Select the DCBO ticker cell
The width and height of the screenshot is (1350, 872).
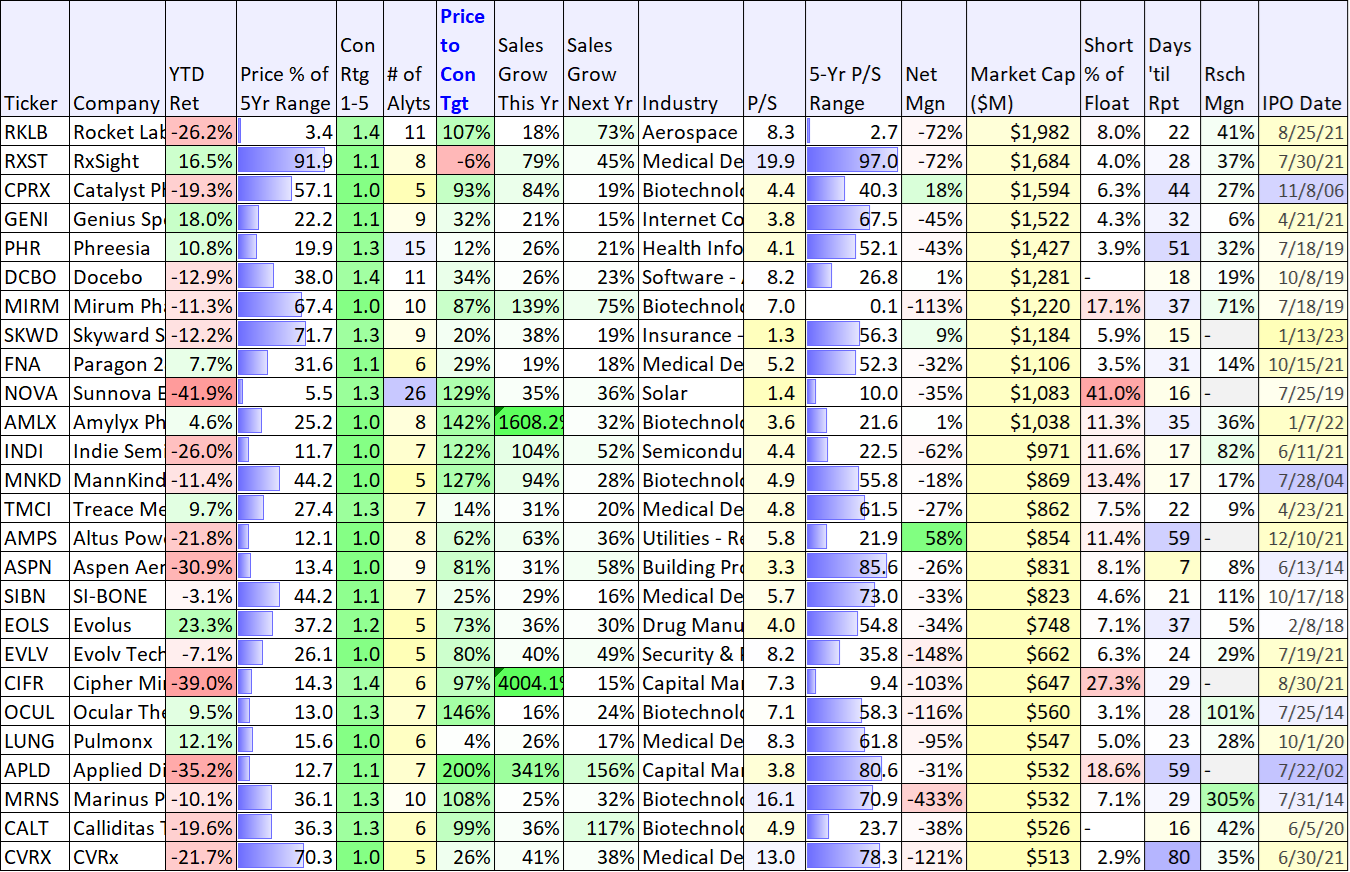[x=35, y=277]
